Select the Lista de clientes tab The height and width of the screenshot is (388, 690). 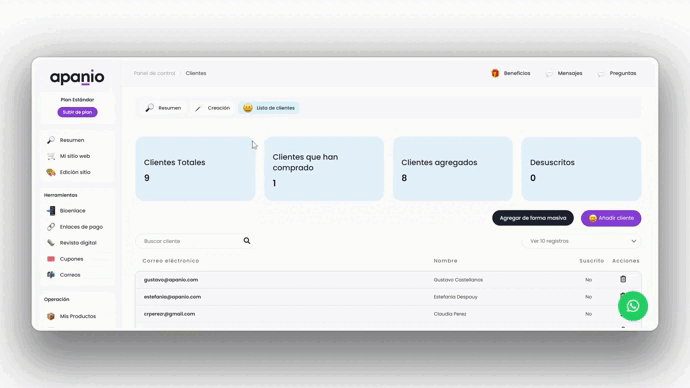[x=269, y=108]
